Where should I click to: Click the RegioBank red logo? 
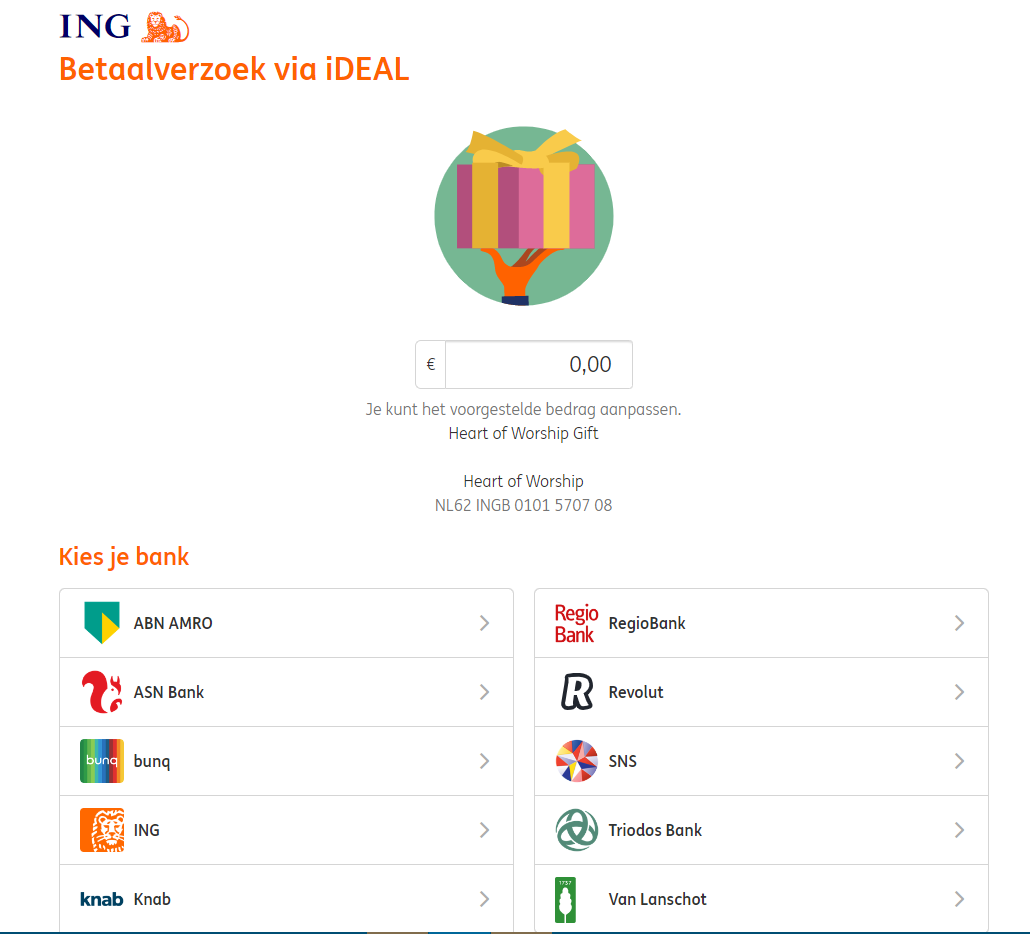pyautogui.click(x=576, y=623)
